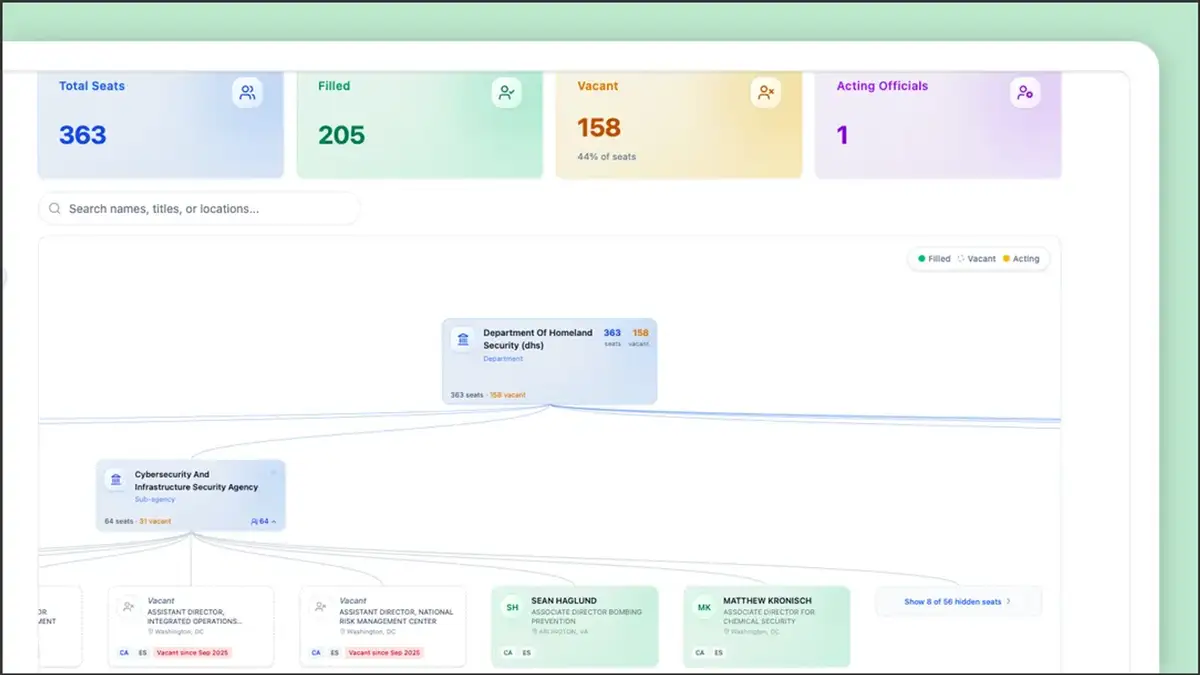The width and height of the screenshot is (1200, 675).
Task: Open the Vacant 158 summary card
Action: [679, 124]
